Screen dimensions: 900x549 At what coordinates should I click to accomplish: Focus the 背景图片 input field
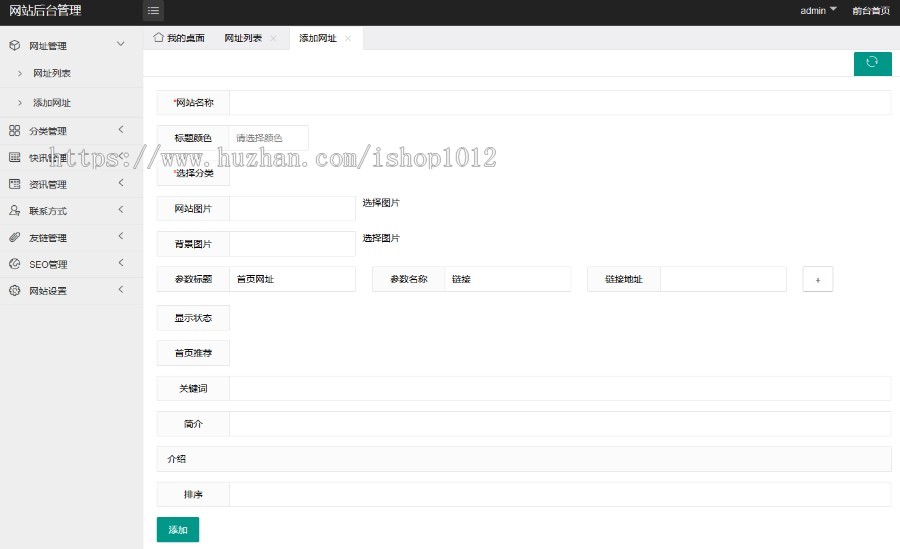(292, 244)
